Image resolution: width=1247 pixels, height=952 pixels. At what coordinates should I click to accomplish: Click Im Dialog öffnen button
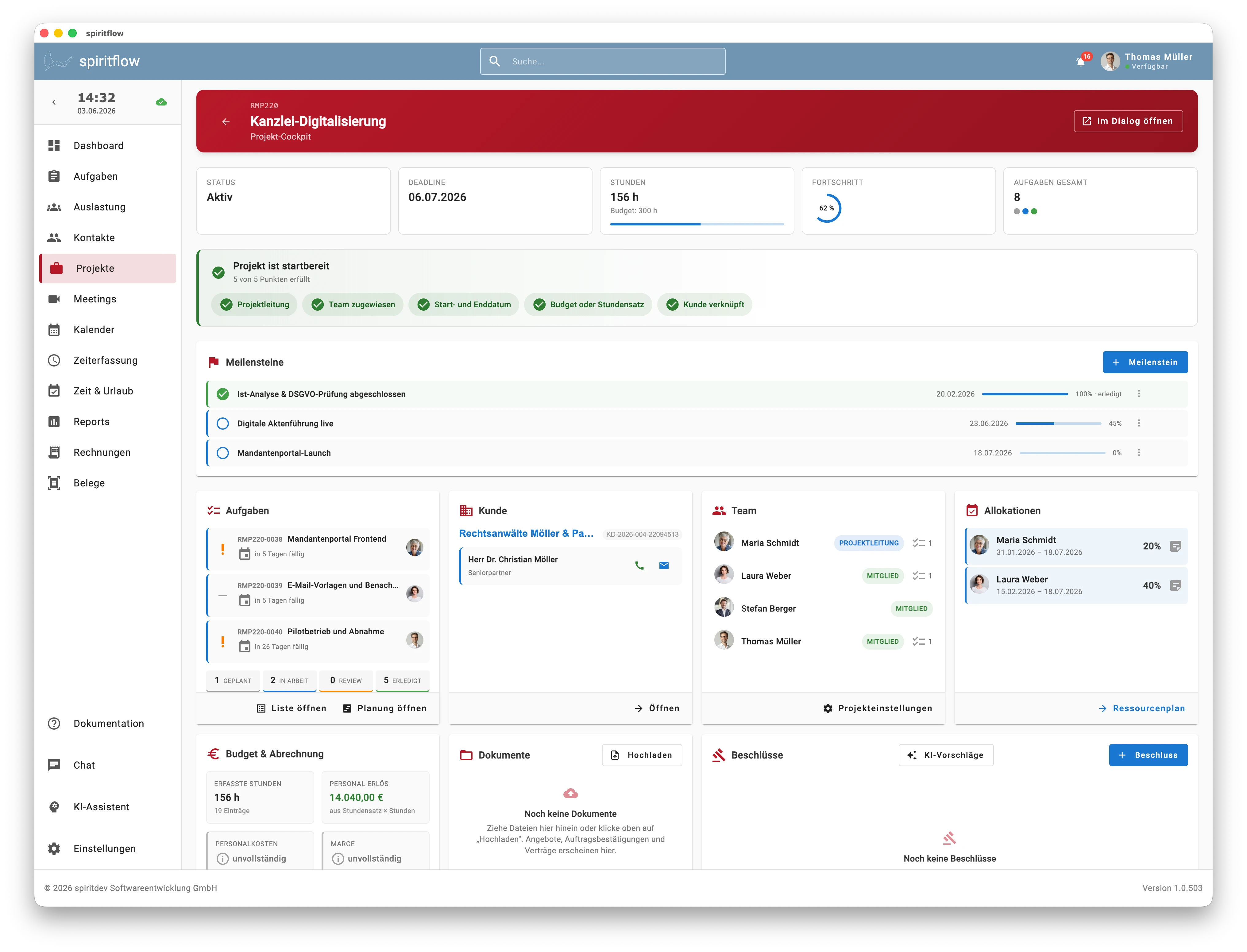click(1128, 121)
